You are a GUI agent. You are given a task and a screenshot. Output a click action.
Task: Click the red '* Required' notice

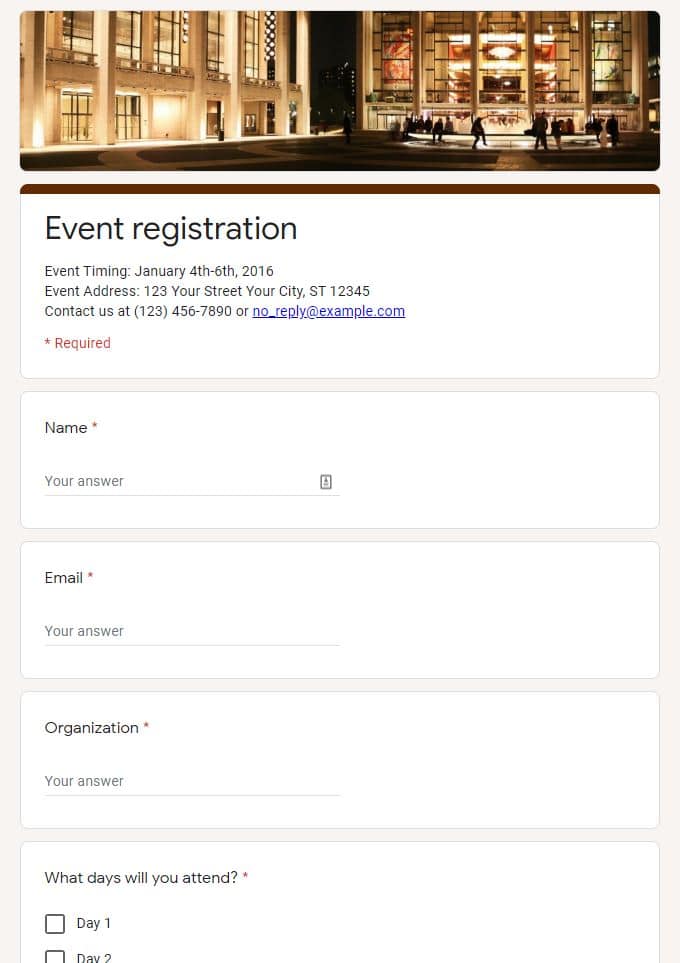[77, 343]
